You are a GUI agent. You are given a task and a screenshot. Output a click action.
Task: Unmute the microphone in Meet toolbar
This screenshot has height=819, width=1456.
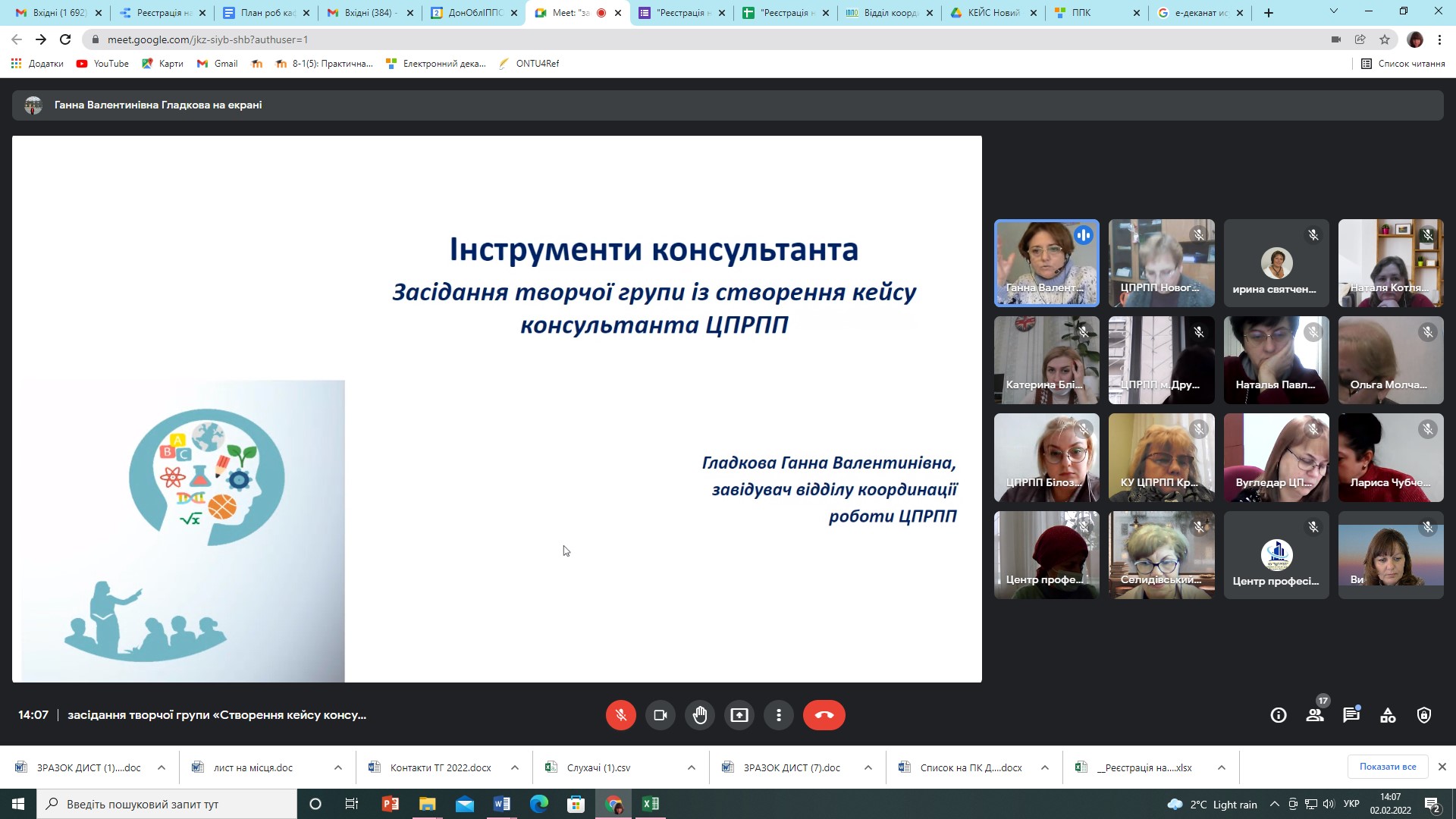pyautogui.click(x=620, y=715)
